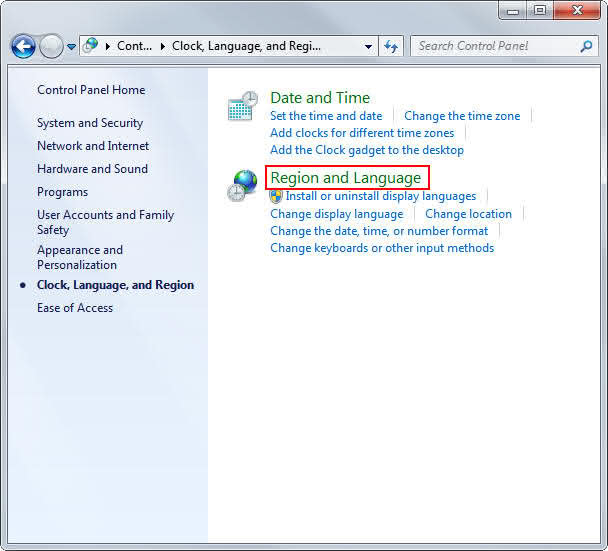Image resolution: width=608 pixels, height=551 pixels.
Task: Click the Control Panel address bar icon
Action: pos(91,46)
